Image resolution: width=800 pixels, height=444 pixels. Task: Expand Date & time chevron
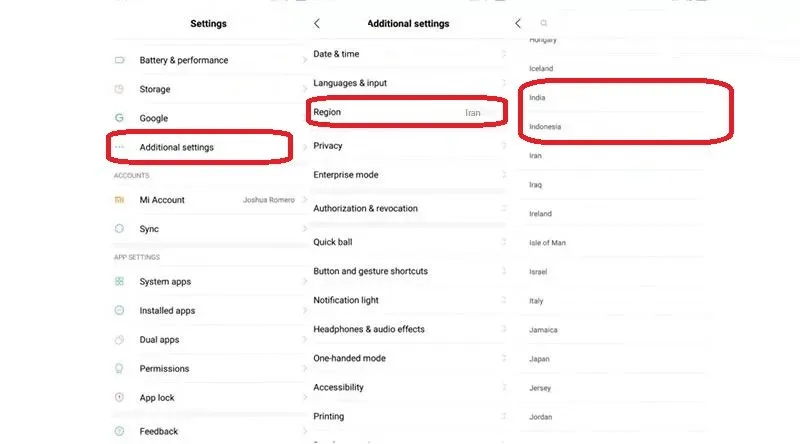[503, 54]
